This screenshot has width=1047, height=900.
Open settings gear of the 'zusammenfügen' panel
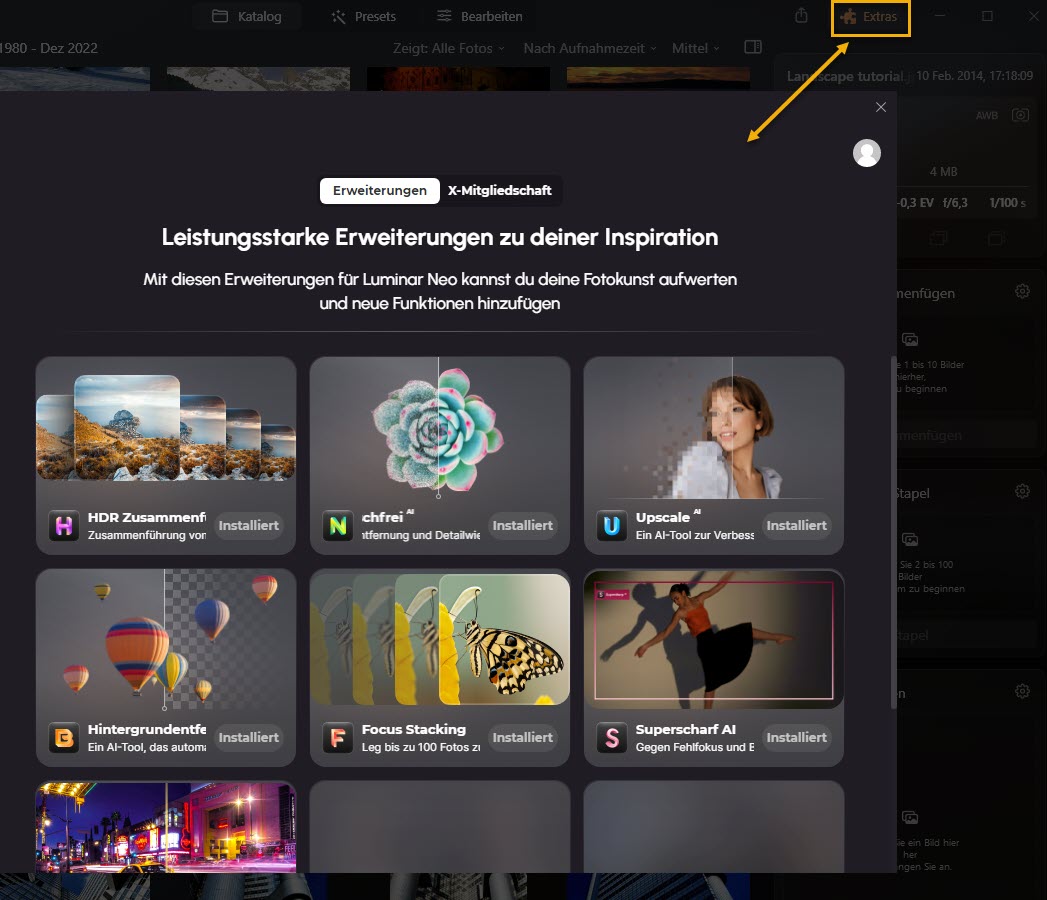(x=1022, y=291)
